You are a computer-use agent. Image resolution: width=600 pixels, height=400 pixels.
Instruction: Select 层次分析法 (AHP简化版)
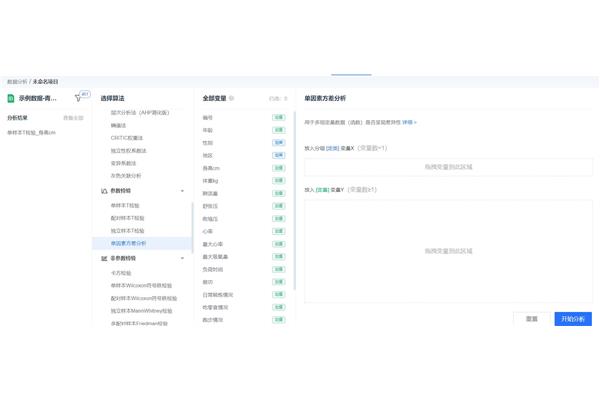(x=140, y=113)
